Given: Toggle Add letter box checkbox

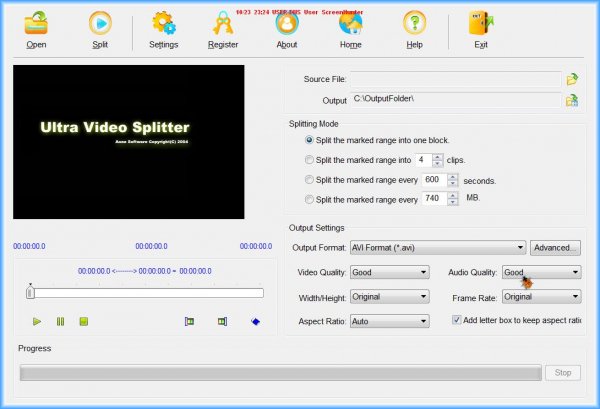Looking at the screenshot, I should tap(456, 320).
